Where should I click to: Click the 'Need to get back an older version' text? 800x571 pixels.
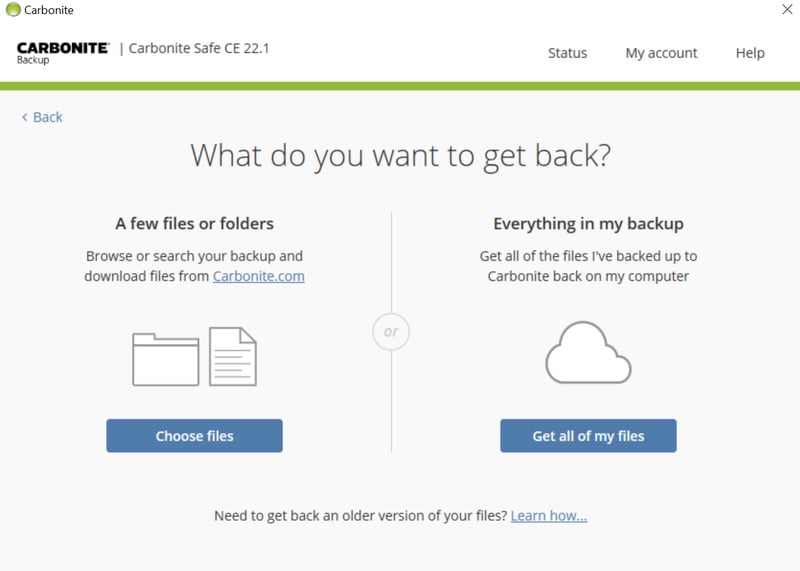[360, 516]
